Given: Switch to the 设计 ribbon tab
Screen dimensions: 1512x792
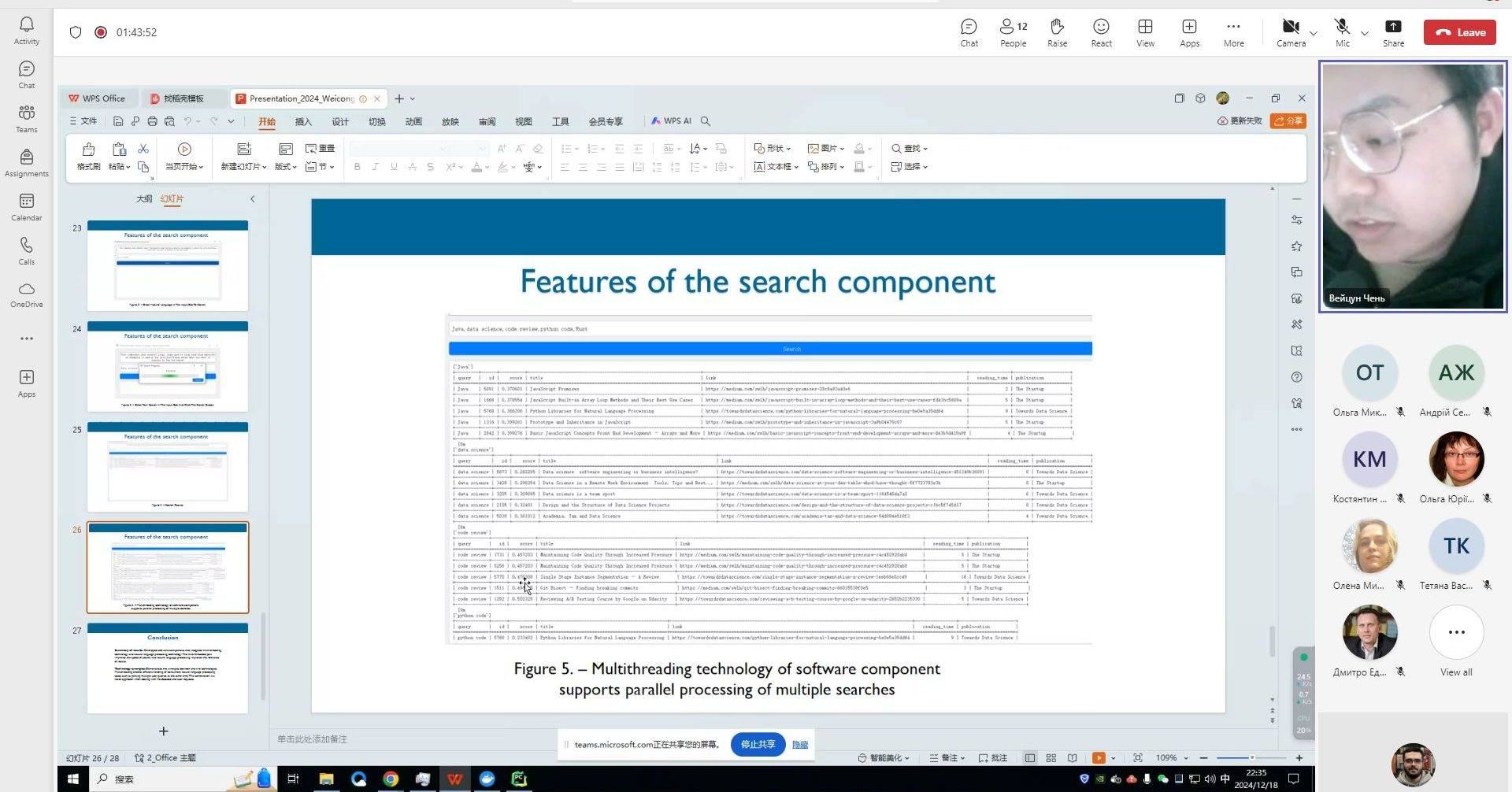Looking at the screenshot, I should click(340, 121).
